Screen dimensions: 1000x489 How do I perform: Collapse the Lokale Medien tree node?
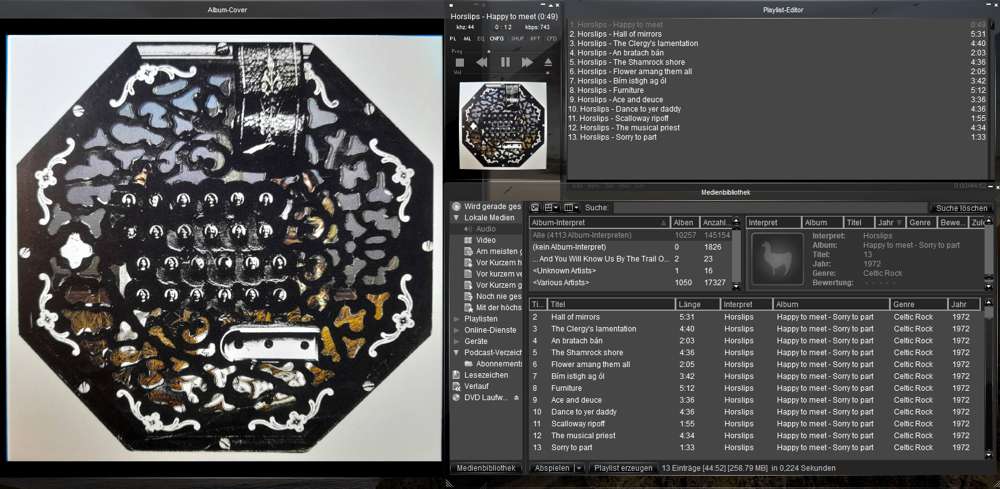click(x=457, y=217)
